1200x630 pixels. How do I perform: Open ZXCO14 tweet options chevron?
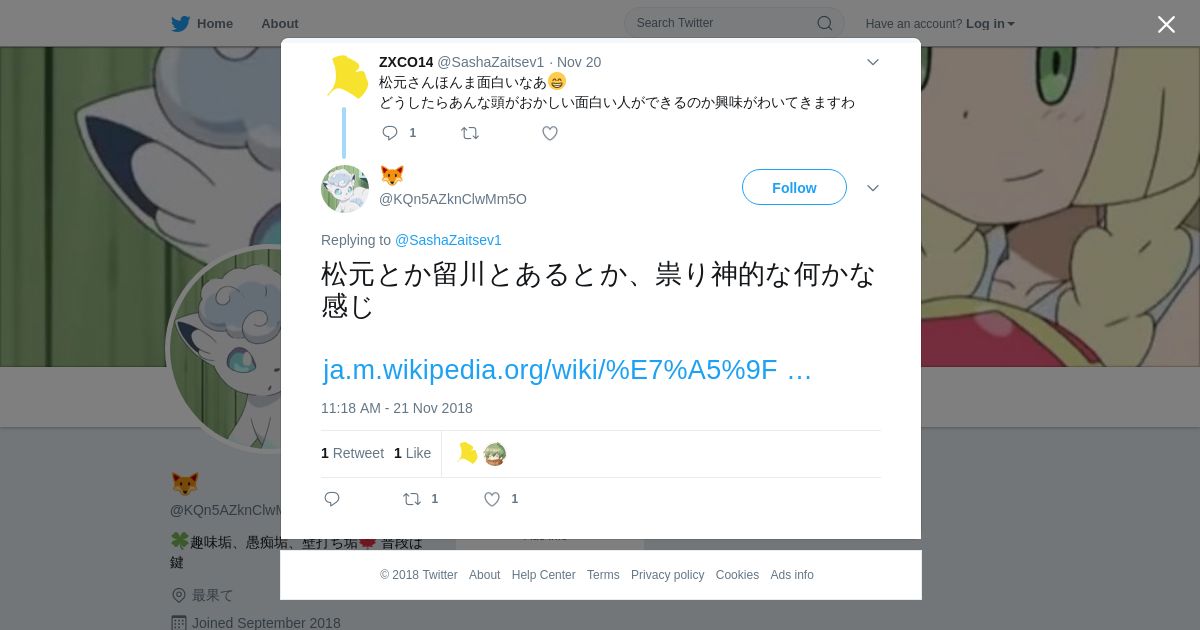873,62
